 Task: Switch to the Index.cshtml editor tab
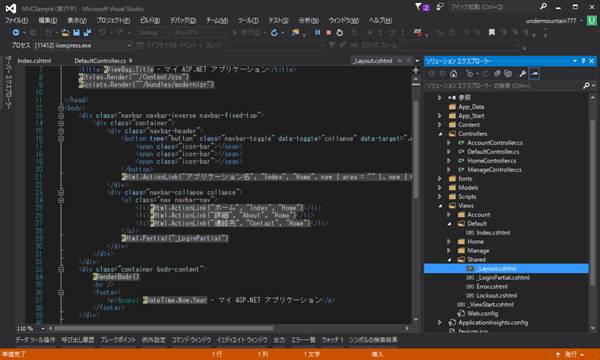point(34,61)
